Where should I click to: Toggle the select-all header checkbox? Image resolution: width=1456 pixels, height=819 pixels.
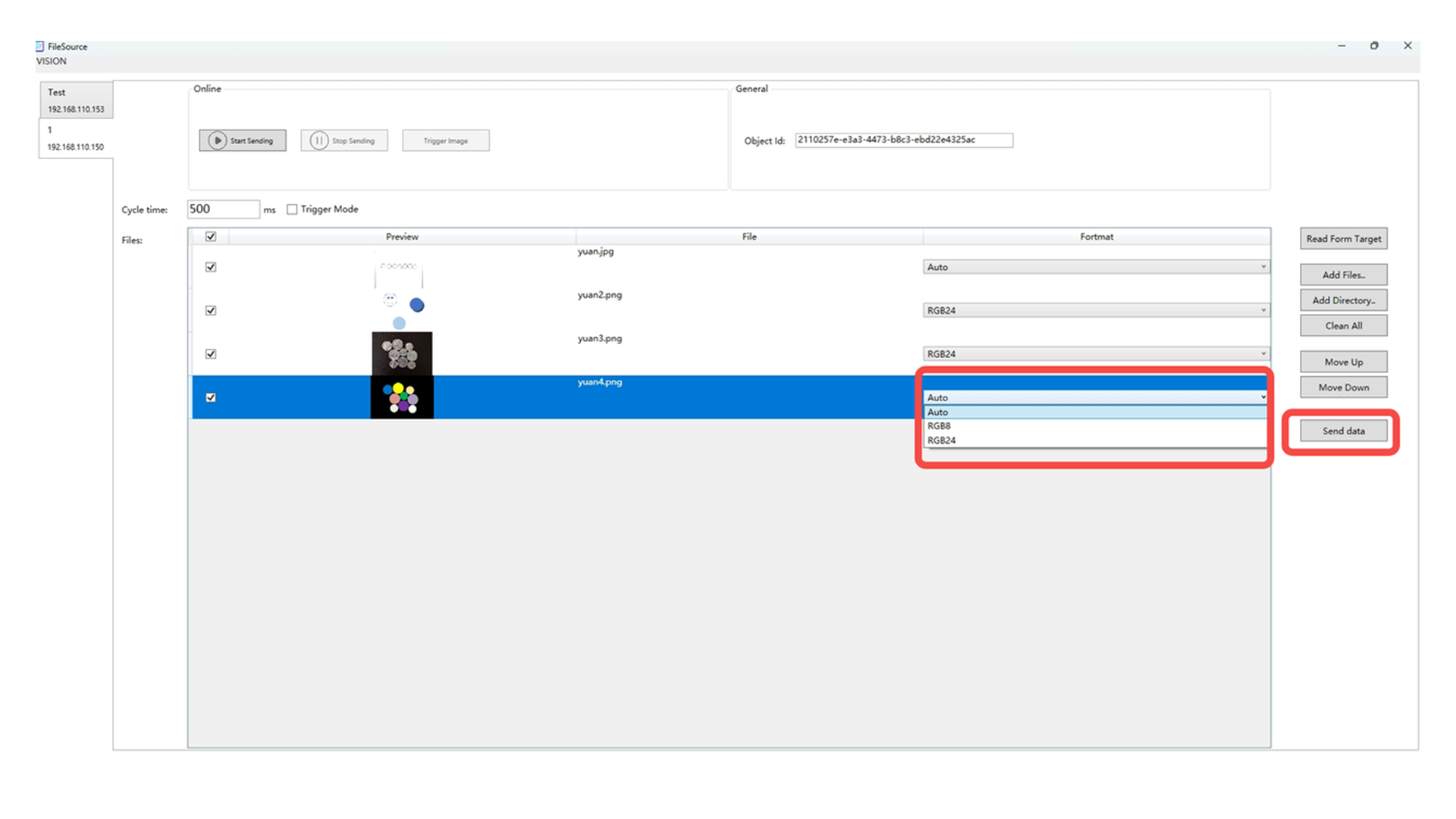coord(211,237)
